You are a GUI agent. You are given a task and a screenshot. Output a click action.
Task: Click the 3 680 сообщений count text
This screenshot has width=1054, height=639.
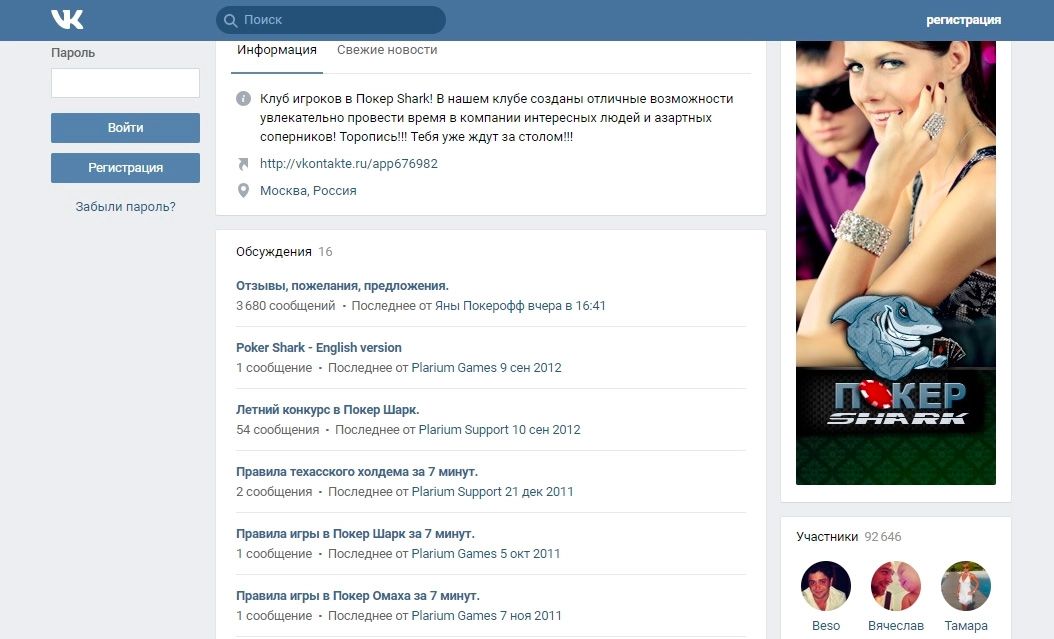click(286, 306)
